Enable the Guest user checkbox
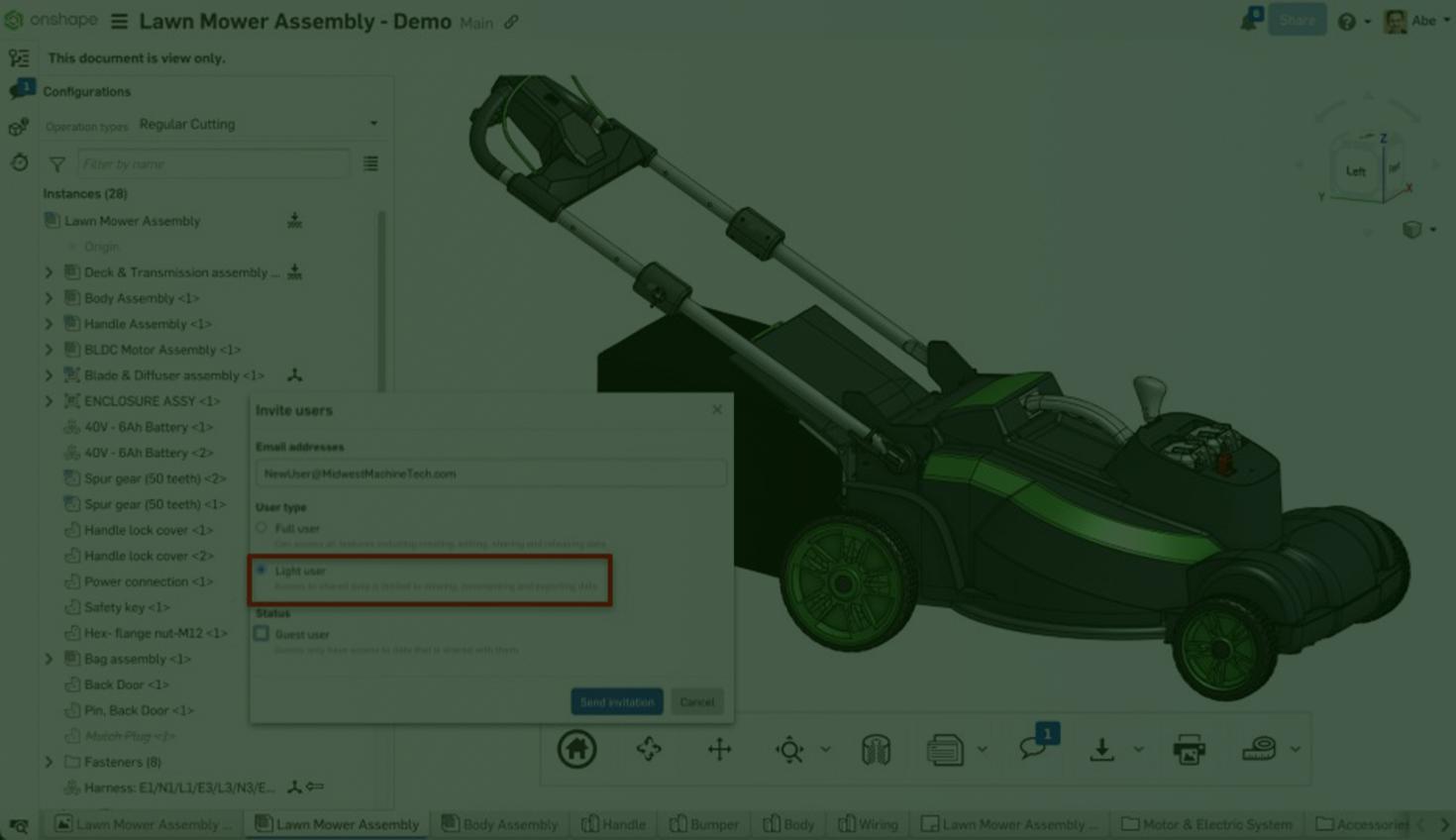This screenshot has width=1456, height=840. click(261, 634)
